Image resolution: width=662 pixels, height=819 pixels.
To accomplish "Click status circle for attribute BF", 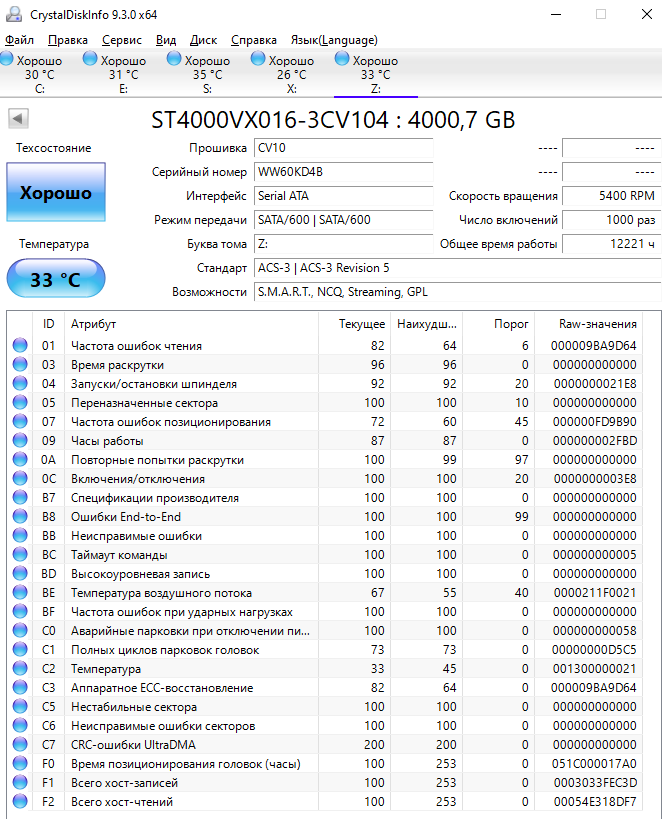I will pyautogui.click(x=20, y=611).
